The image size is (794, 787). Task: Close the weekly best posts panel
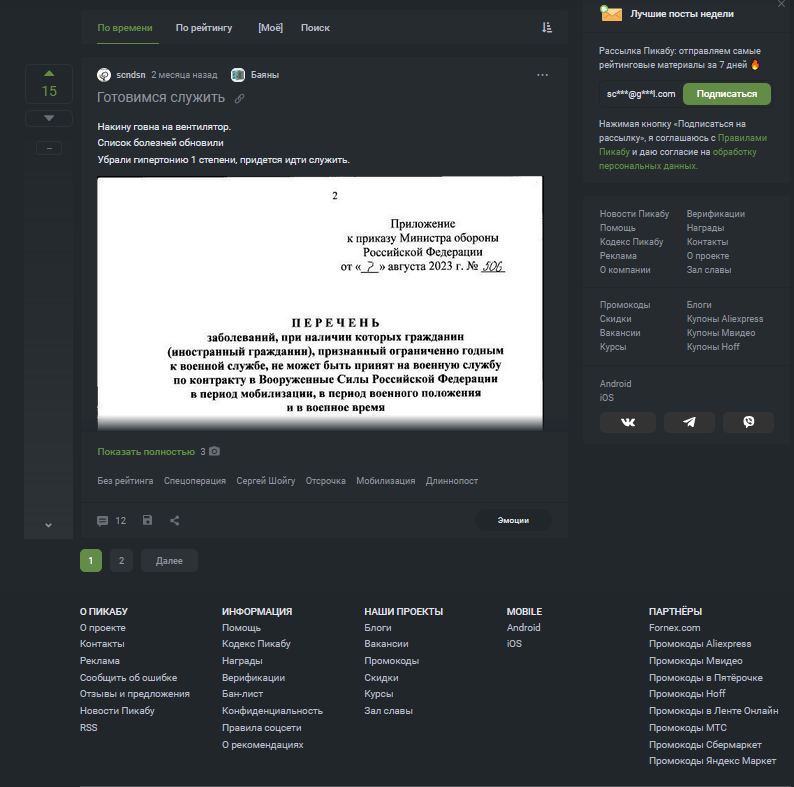(x=781, y=4)
